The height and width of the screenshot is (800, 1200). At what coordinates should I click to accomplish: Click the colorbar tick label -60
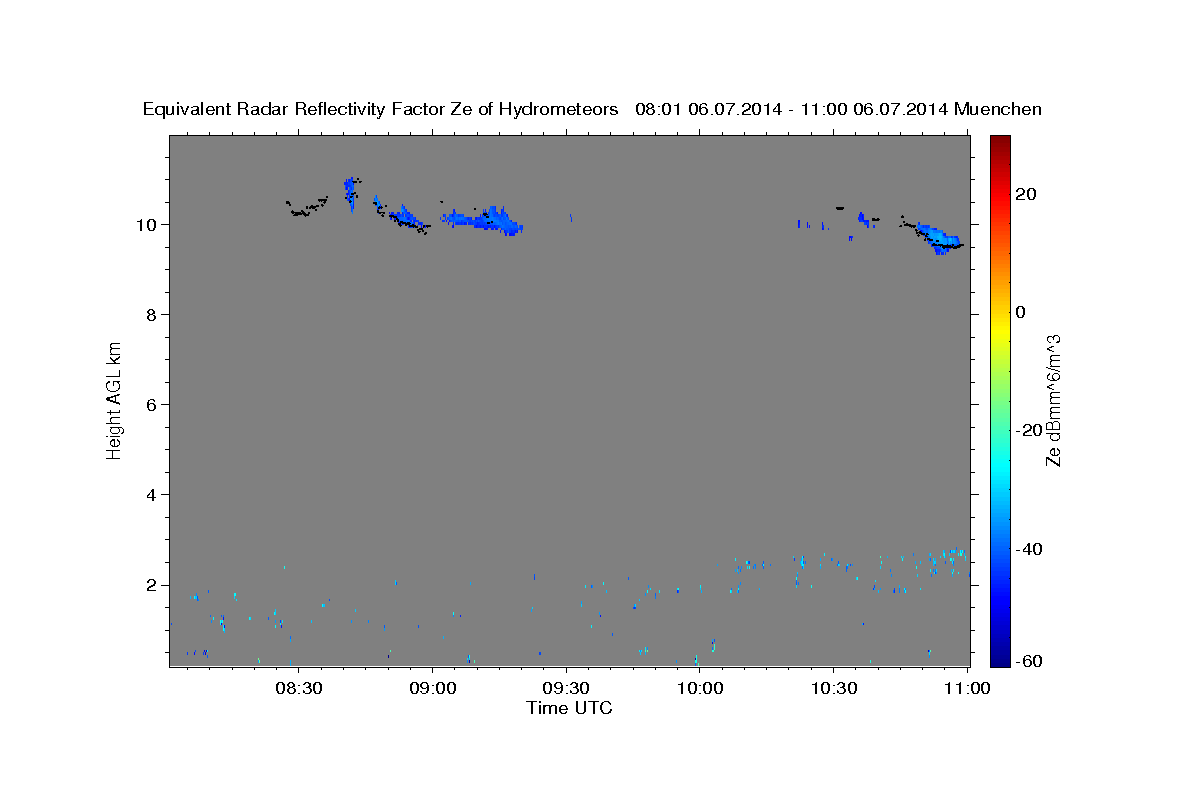[1030, 661]
